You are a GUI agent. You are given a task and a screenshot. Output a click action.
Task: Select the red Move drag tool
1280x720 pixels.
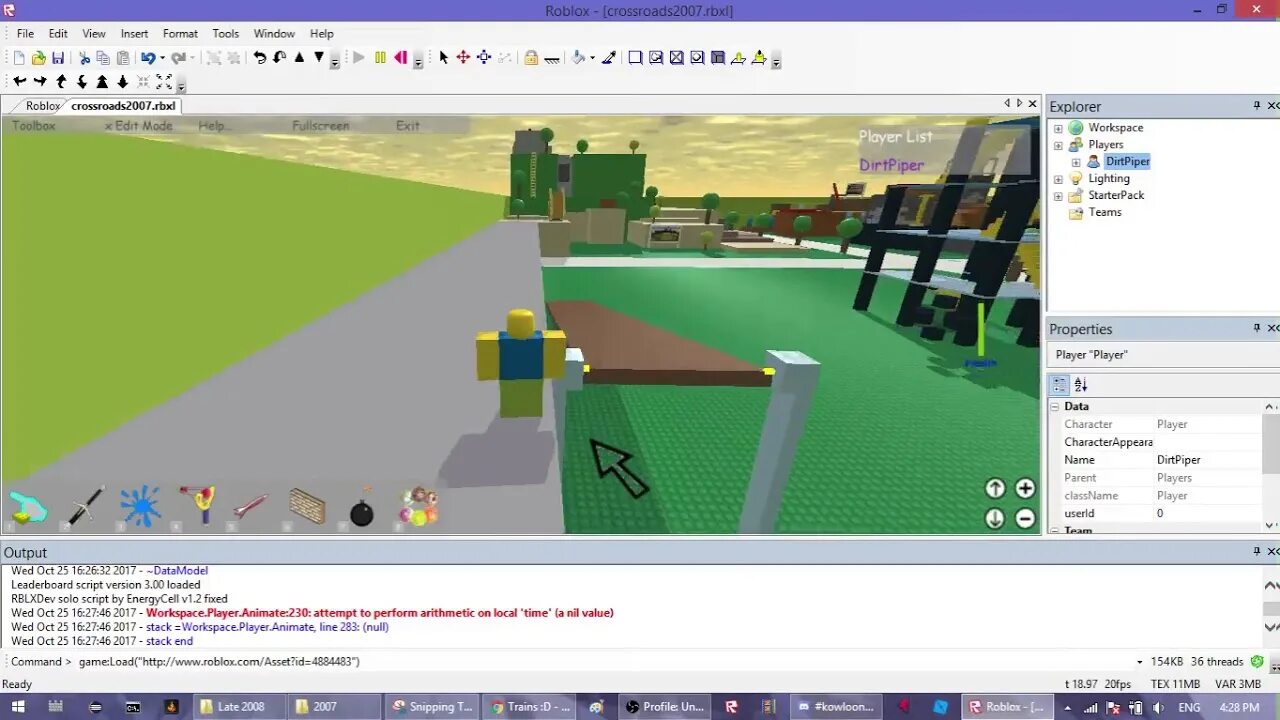coord(463,58)
